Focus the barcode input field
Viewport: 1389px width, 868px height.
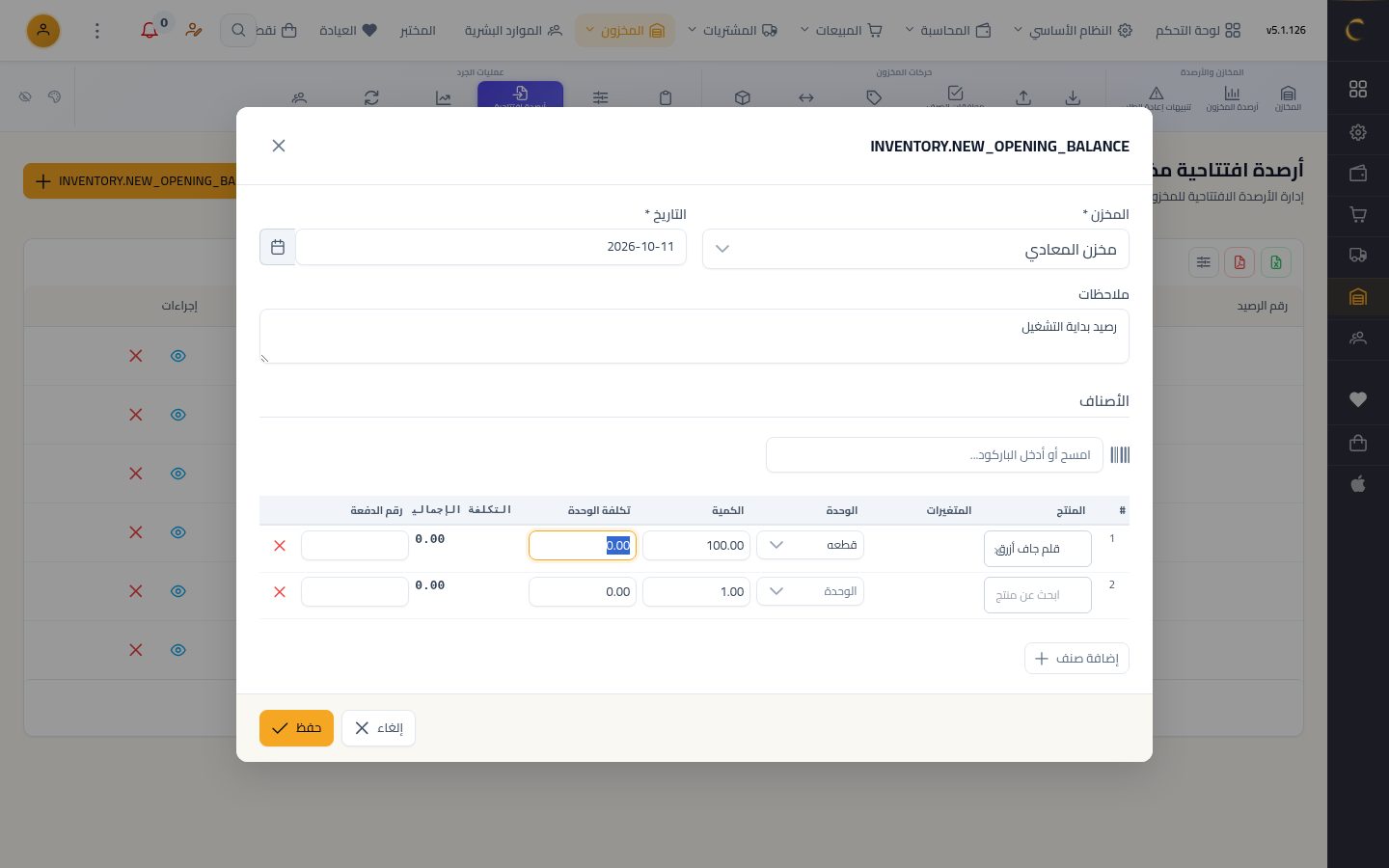(x=934, y=455)
